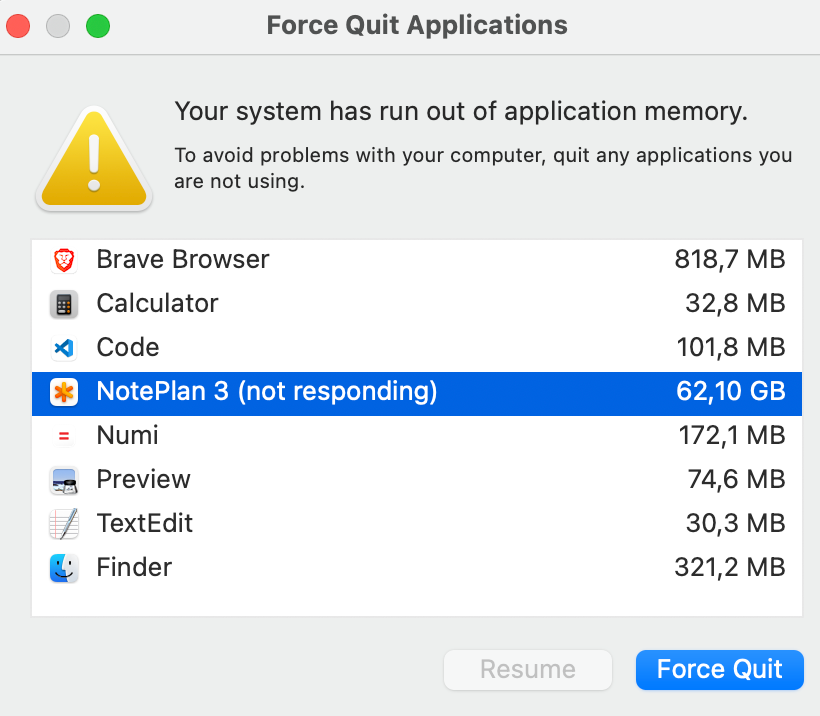Click the 818,7 MB memory value
820x716 pixels.
coord(730,259)
